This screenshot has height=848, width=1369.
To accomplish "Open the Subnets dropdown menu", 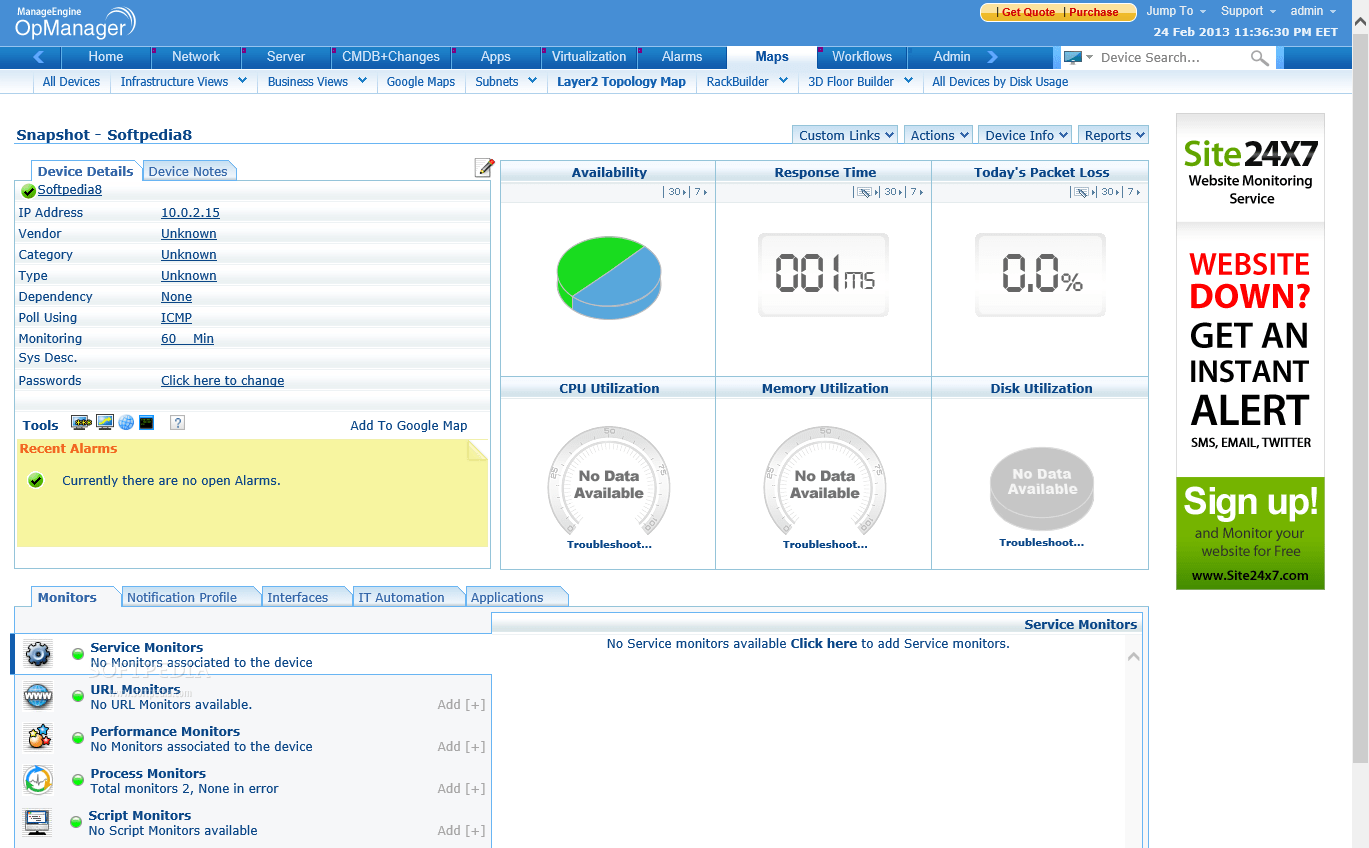I will [505, 81].
